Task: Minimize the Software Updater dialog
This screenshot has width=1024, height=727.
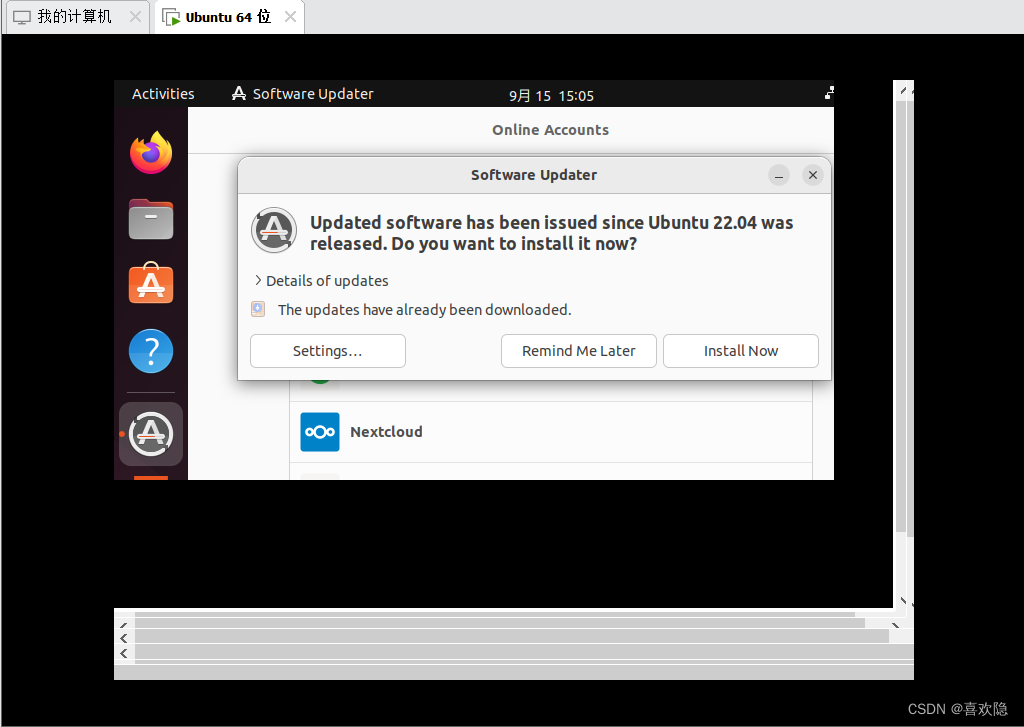Action: click(778, 175)
